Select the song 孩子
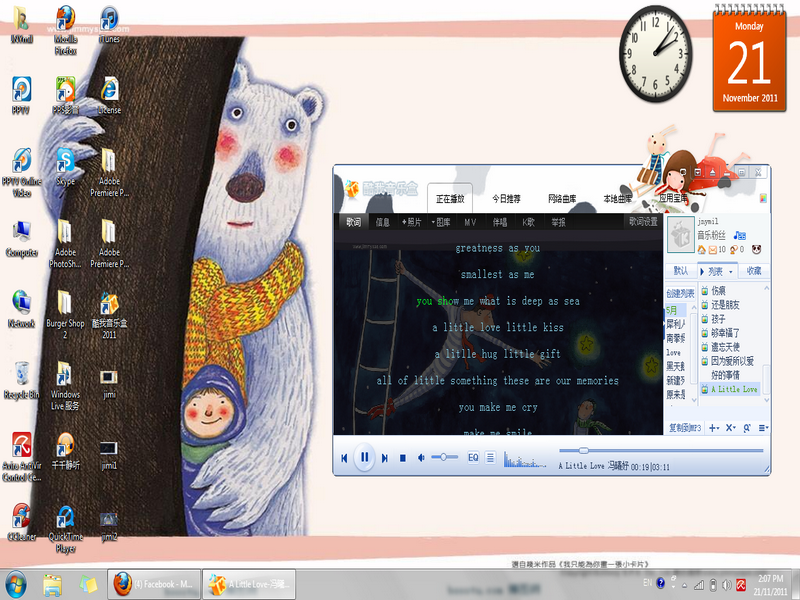800x600 pixels. pos(718,319)
